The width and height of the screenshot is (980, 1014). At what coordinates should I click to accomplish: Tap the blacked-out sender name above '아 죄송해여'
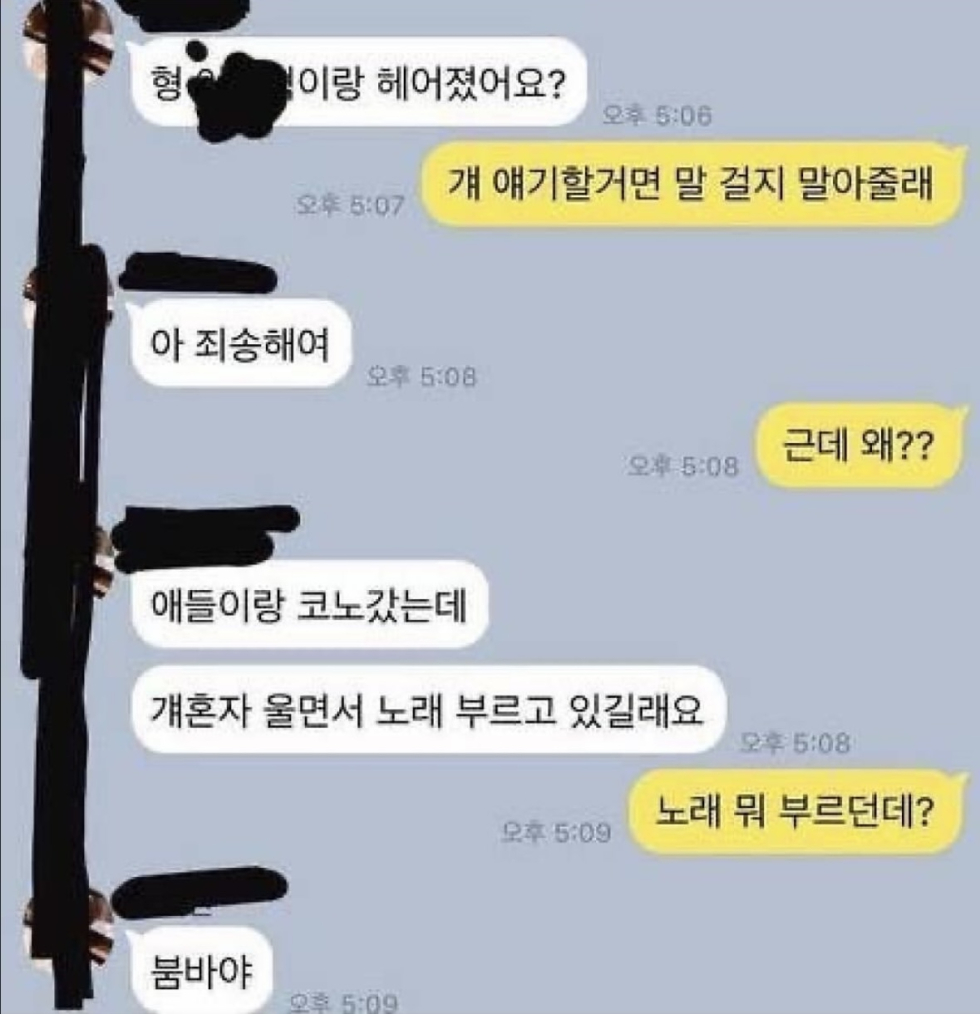click(197, 274)
